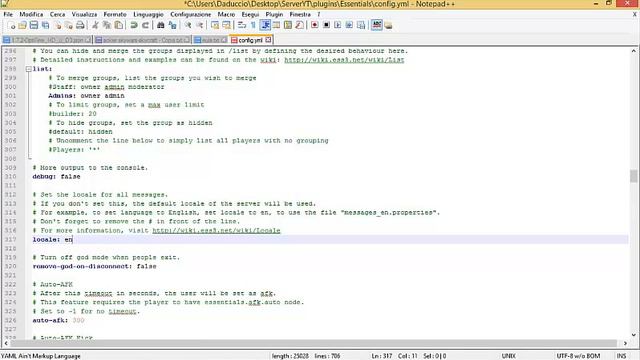Click the vertical scrollbar thumb
Screen dimensions: 640x360
pos(633,176)
